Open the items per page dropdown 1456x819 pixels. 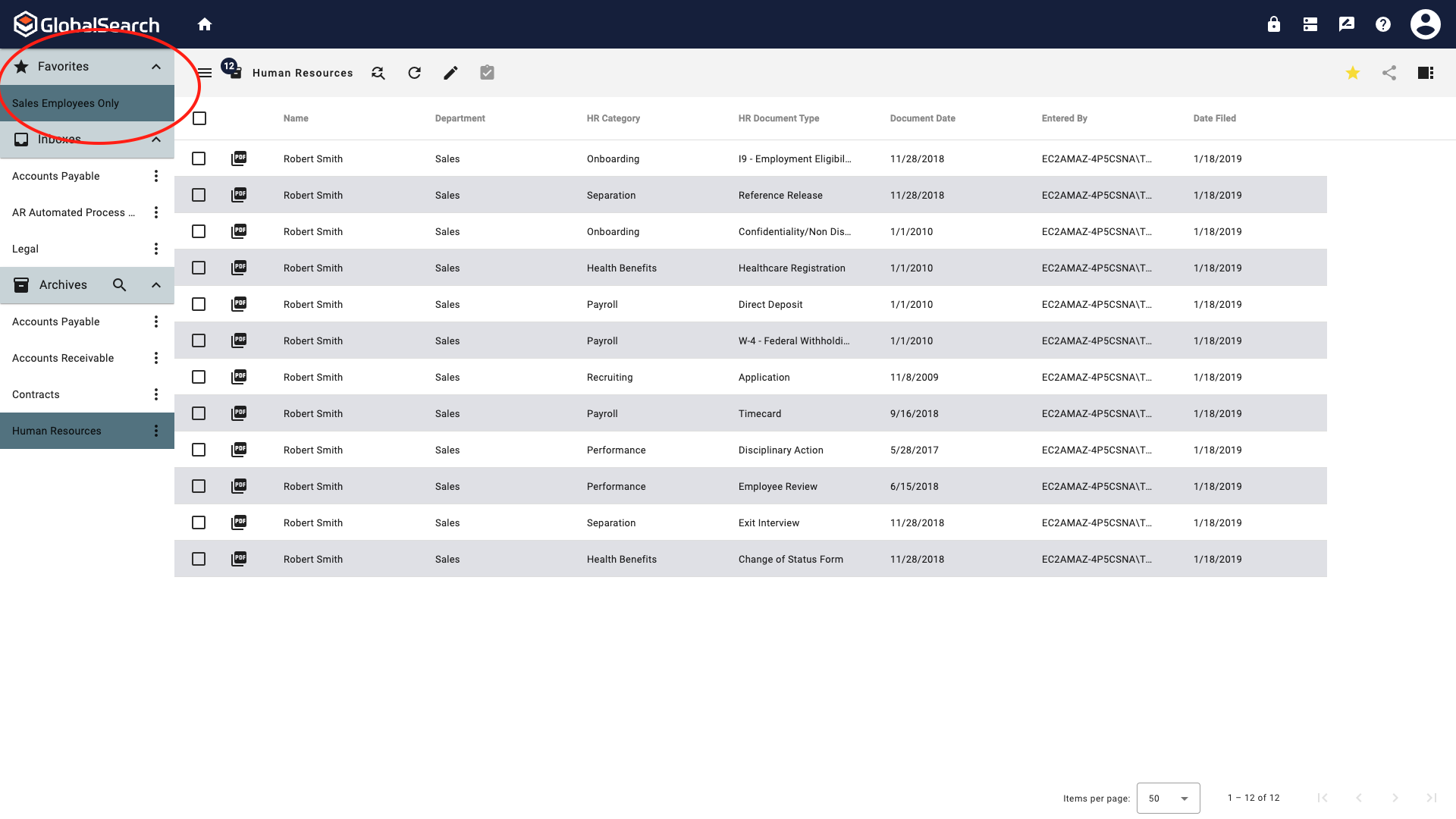tap(1169, 798)
